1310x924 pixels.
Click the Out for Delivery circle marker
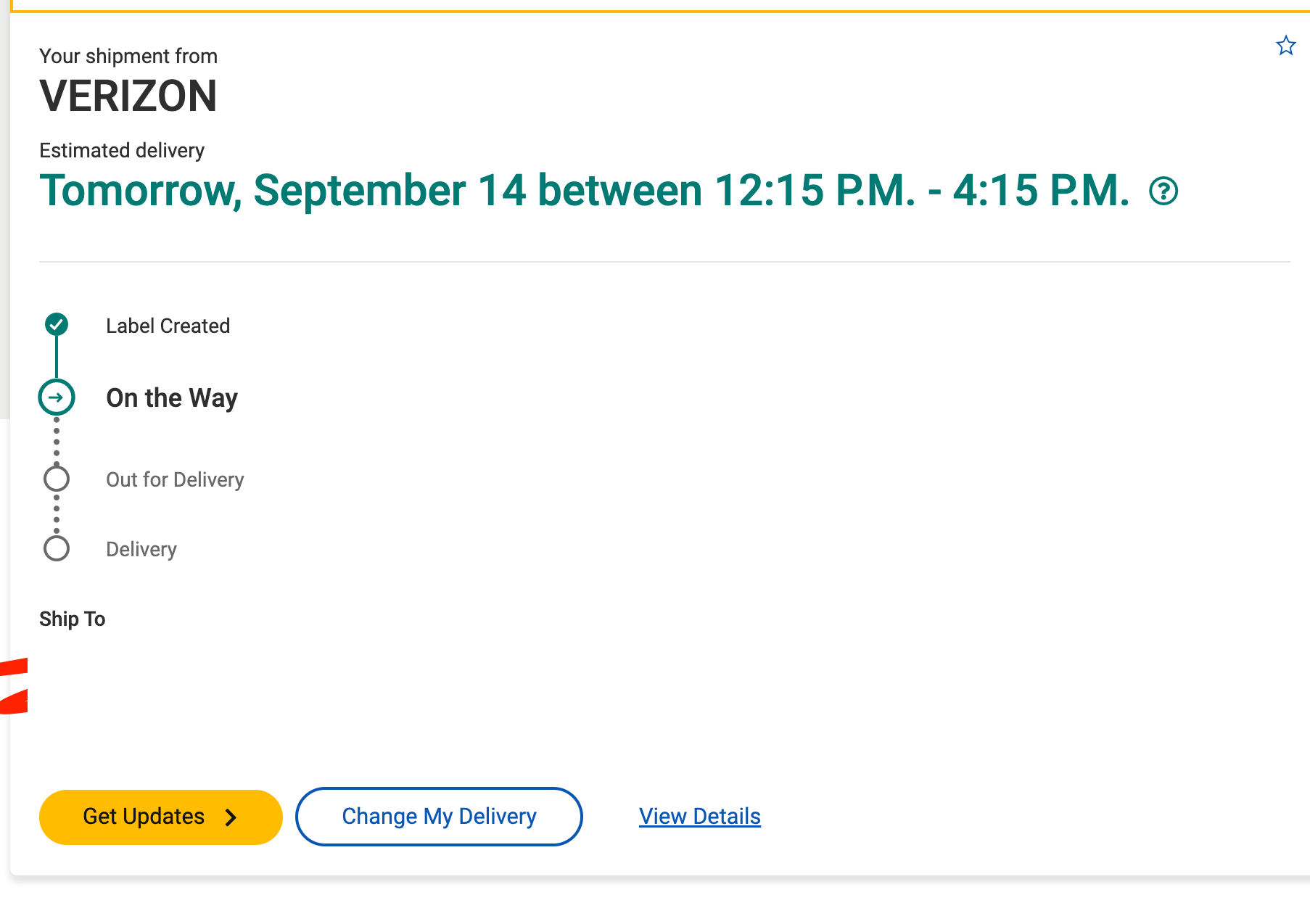[57, 479]
